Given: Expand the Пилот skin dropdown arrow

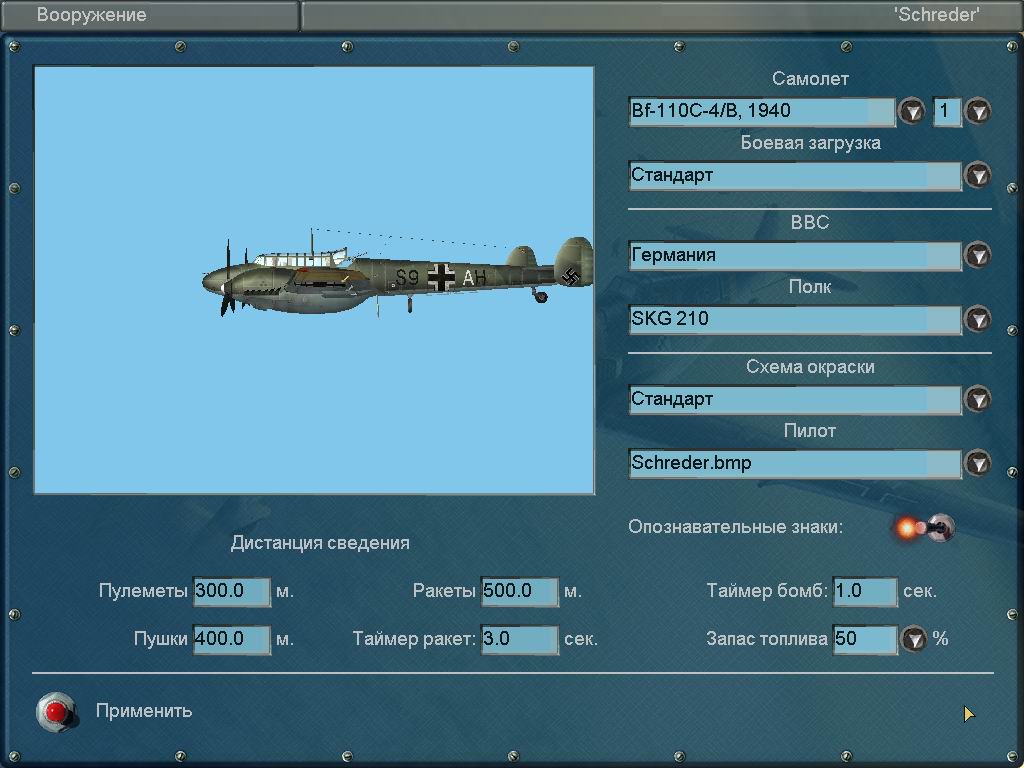Looking at the screenshot, I should (978, 463).
